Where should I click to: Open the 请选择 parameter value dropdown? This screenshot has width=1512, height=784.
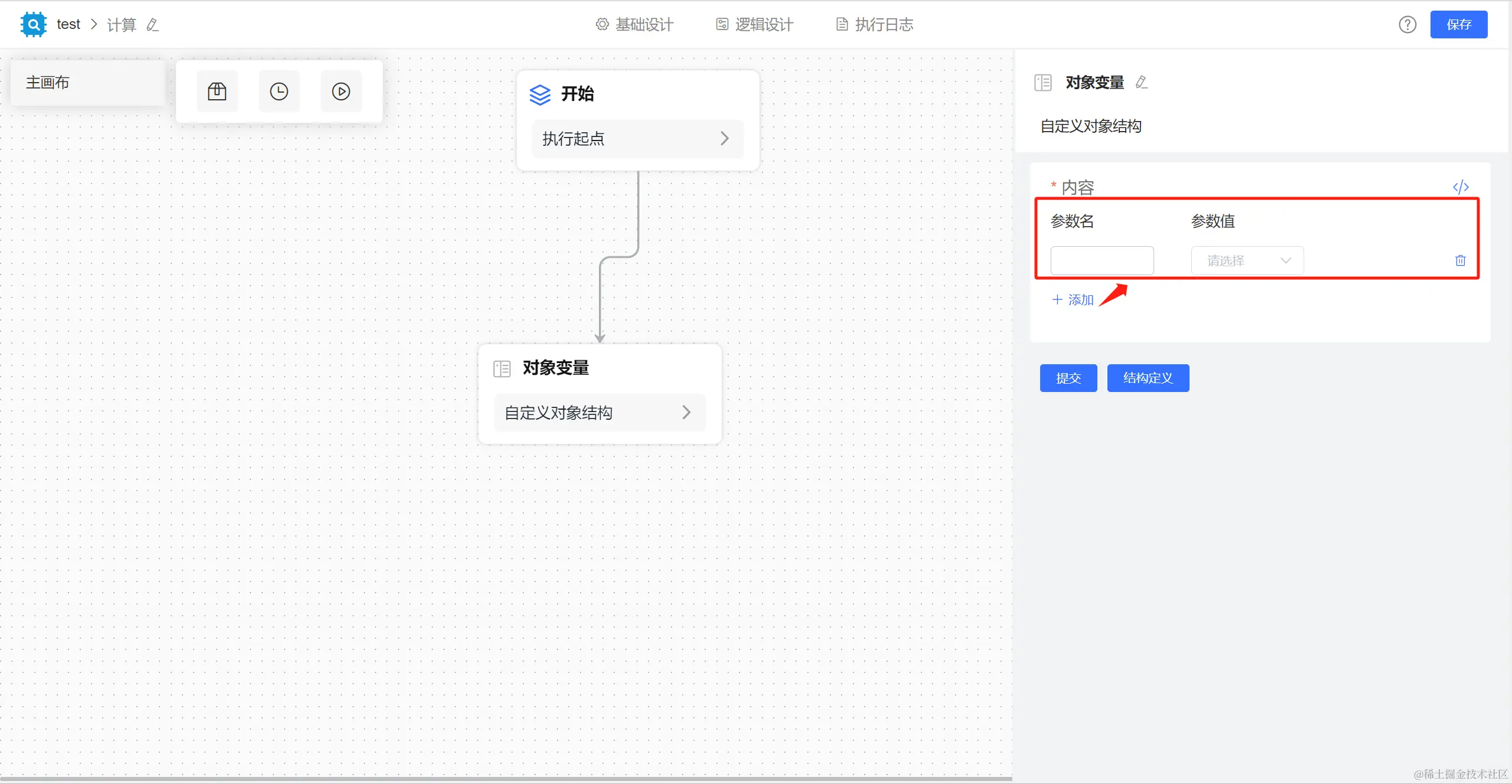tap(1247, 260)
